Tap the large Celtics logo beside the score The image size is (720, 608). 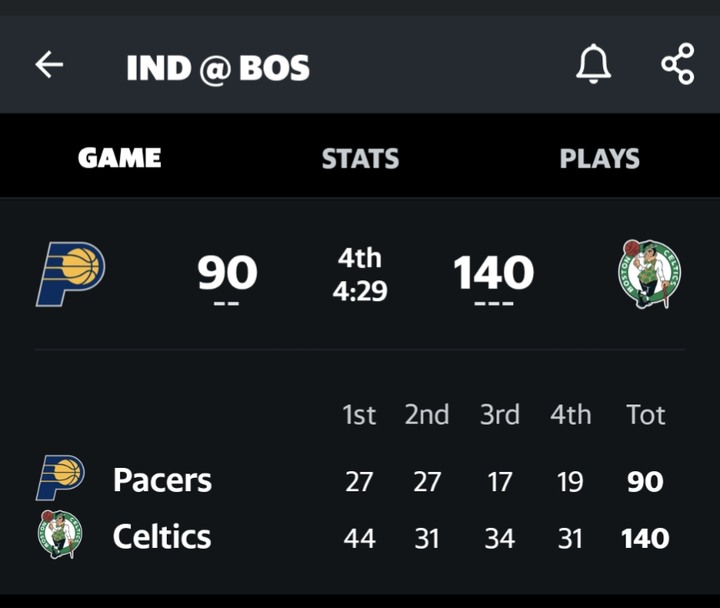click(649, 273)
